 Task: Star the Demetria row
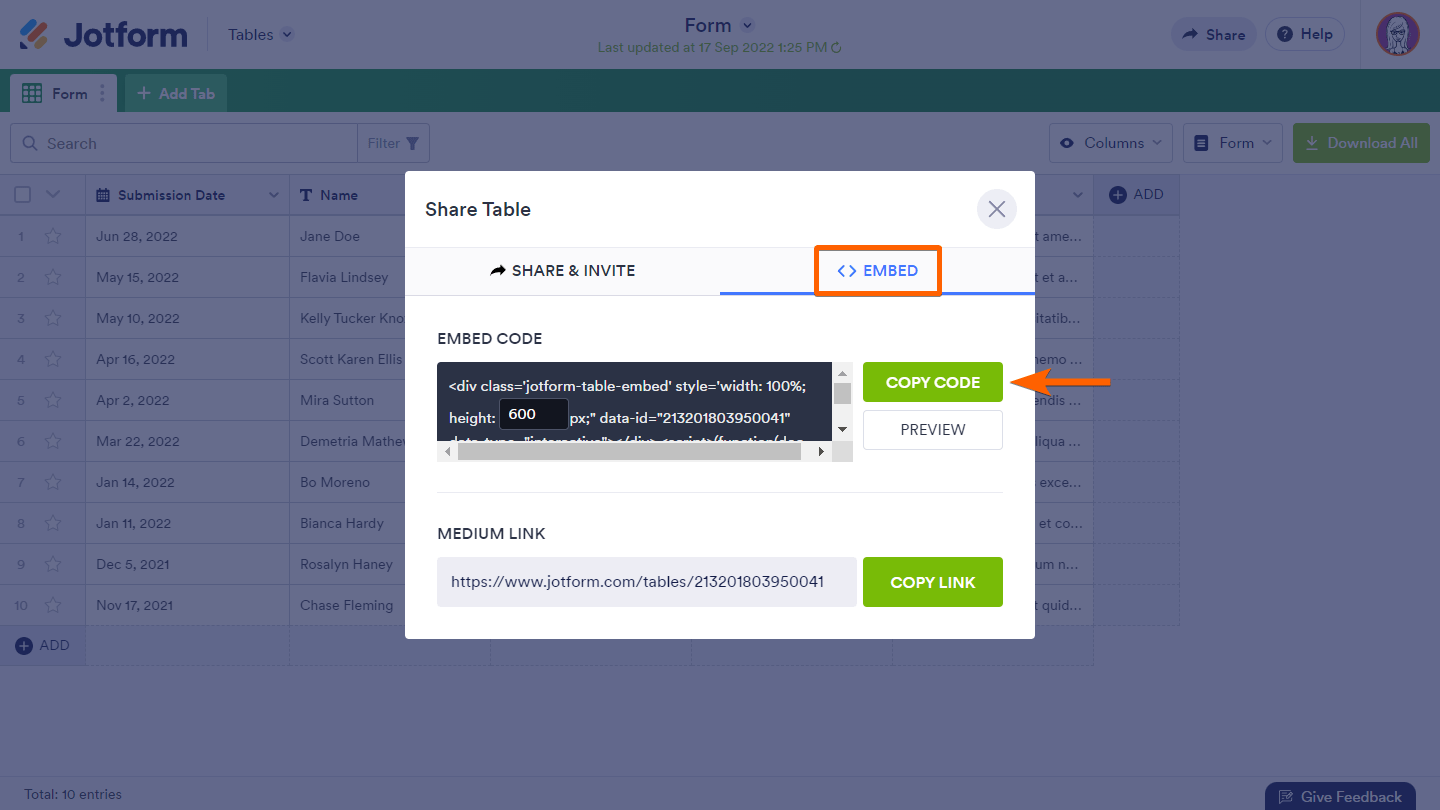click(53, 441)
